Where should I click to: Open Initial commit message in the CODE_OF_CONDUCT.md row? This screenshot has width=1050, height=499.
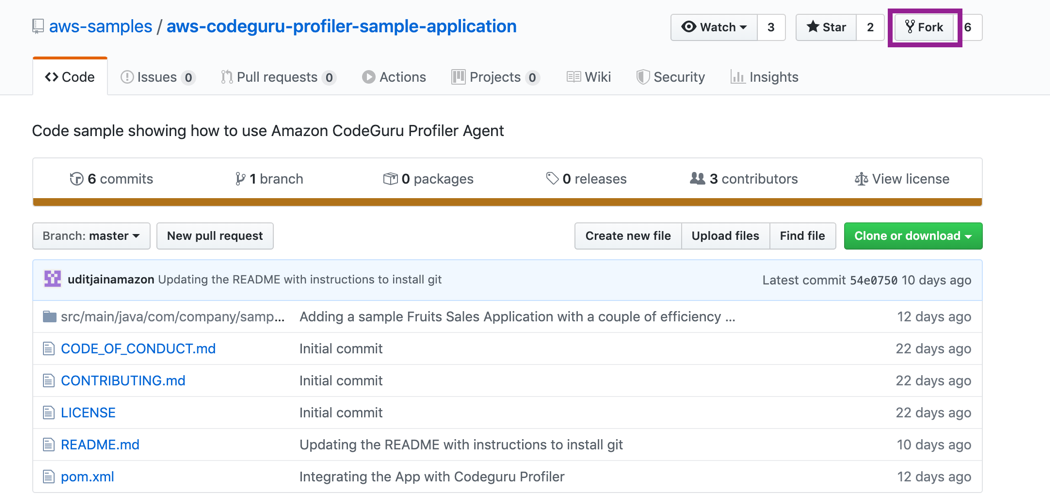pos(341,348)
